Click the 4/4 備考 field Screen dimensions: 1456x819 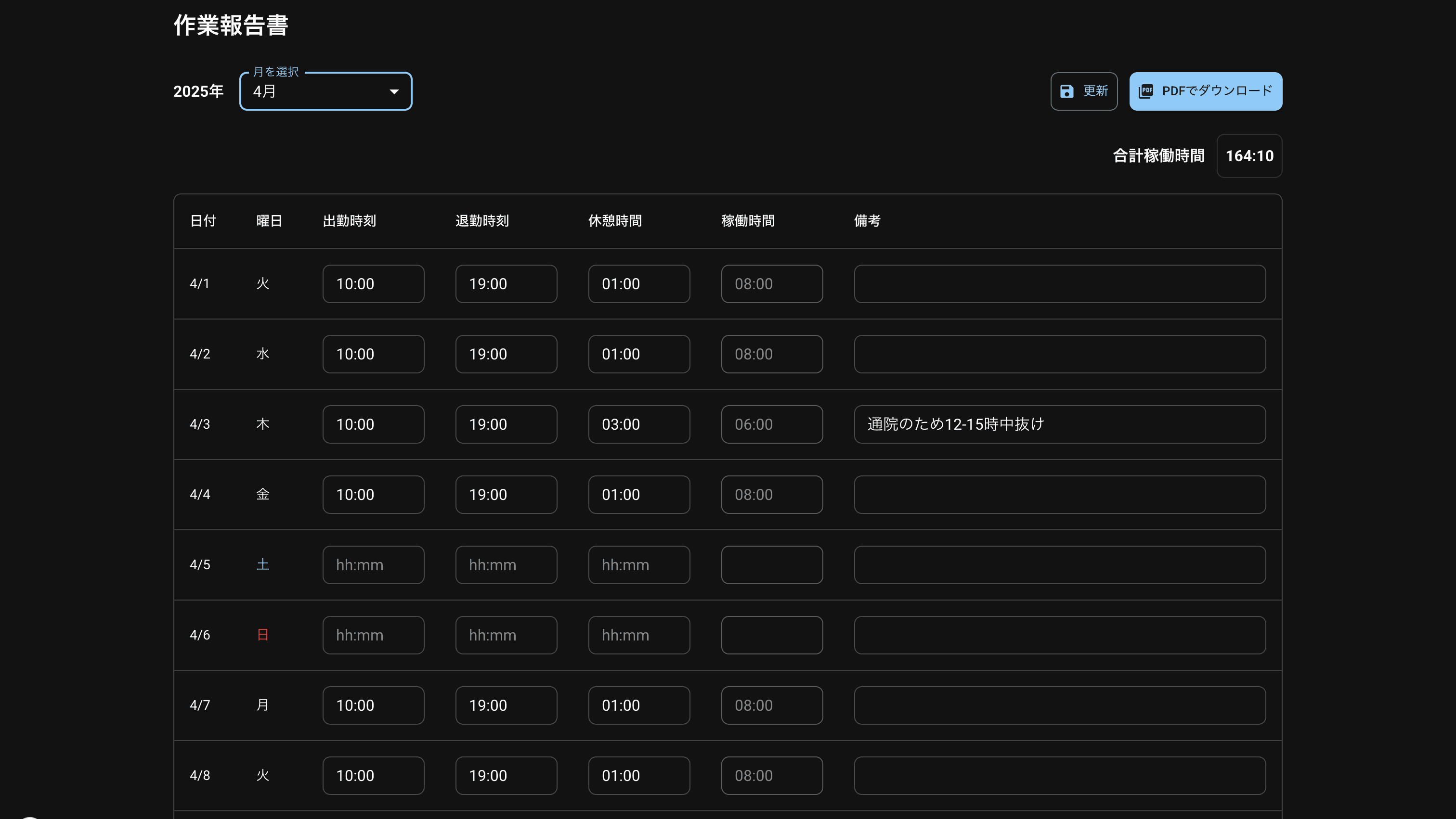(1059, 495)
